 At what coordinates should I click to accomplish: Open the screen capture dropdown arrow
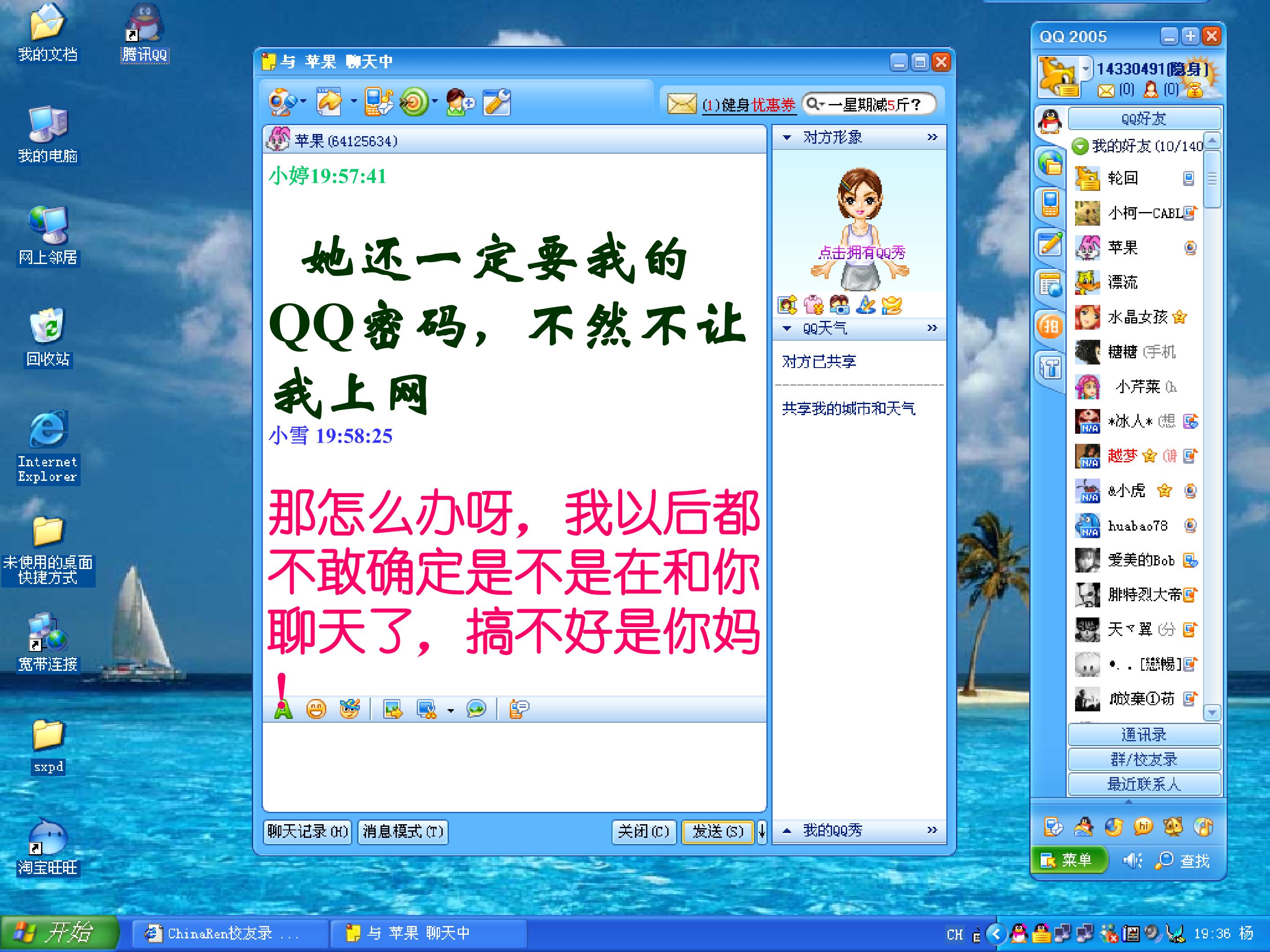point(451,711)
